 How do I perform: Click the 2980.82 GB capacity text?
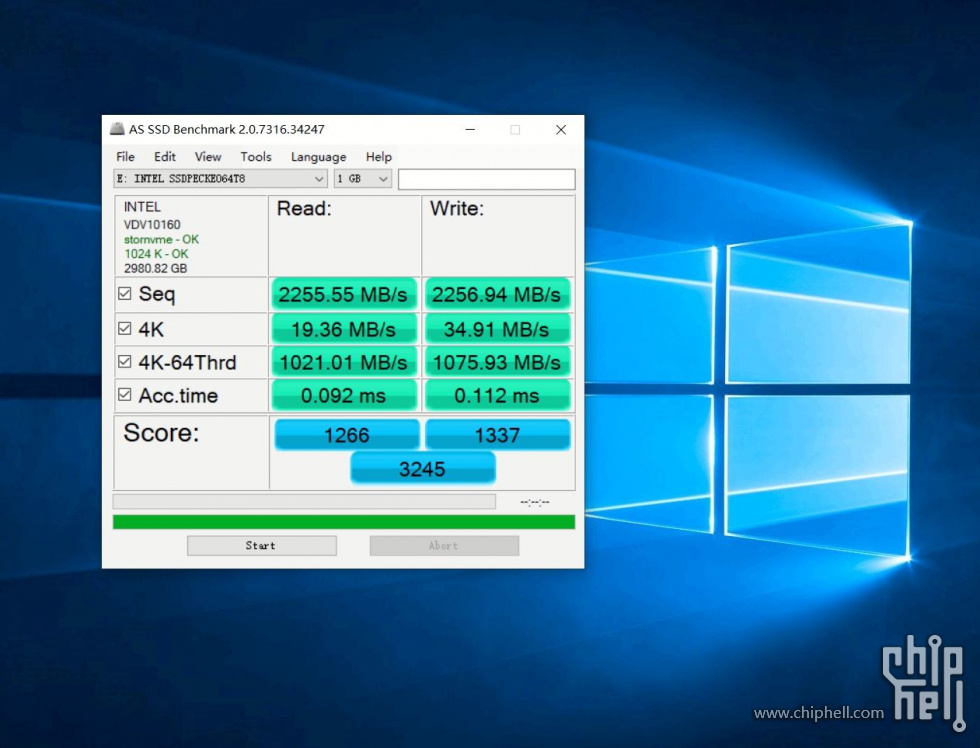click(156, 268)
